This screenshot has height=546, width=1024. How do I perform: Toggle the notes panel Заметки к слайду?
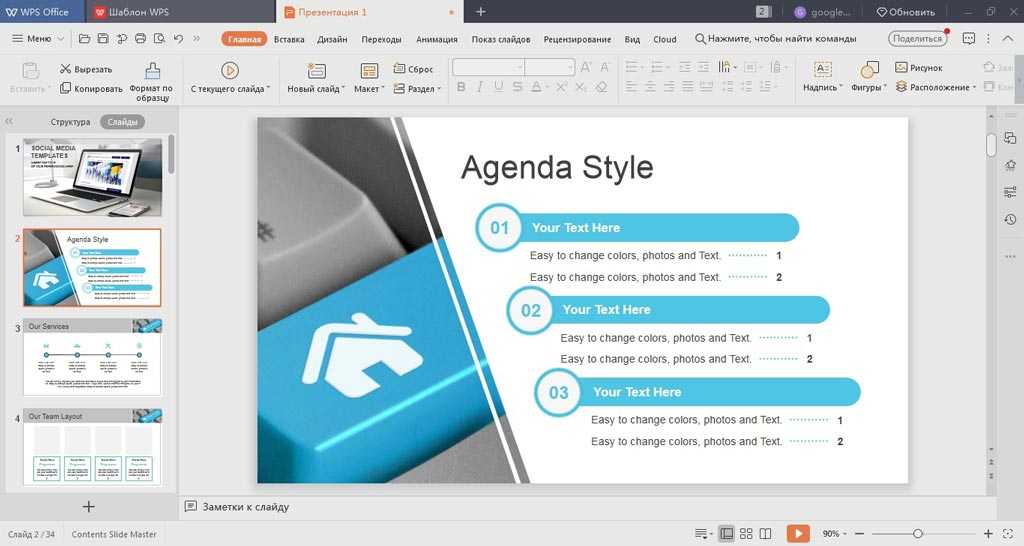click(237, 507)
